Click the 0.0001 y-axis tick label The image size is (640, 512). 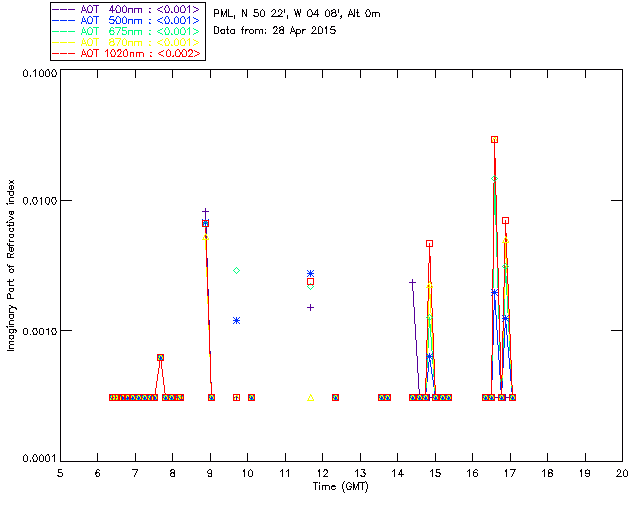tap(40, 459)
